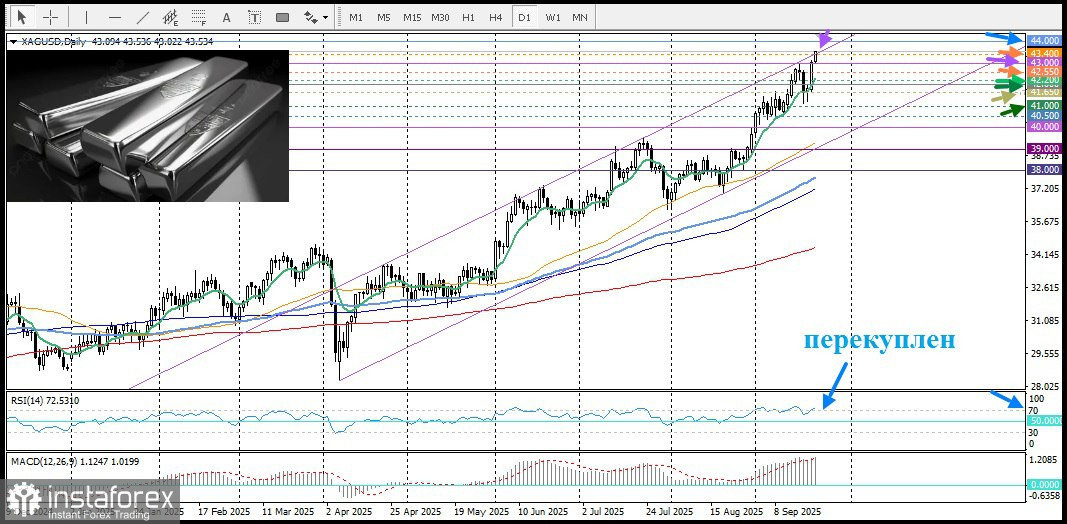Screen dimensions: 1067x524
Task: Pick the rectangle shape tool
Action: [x=282, y=17]
